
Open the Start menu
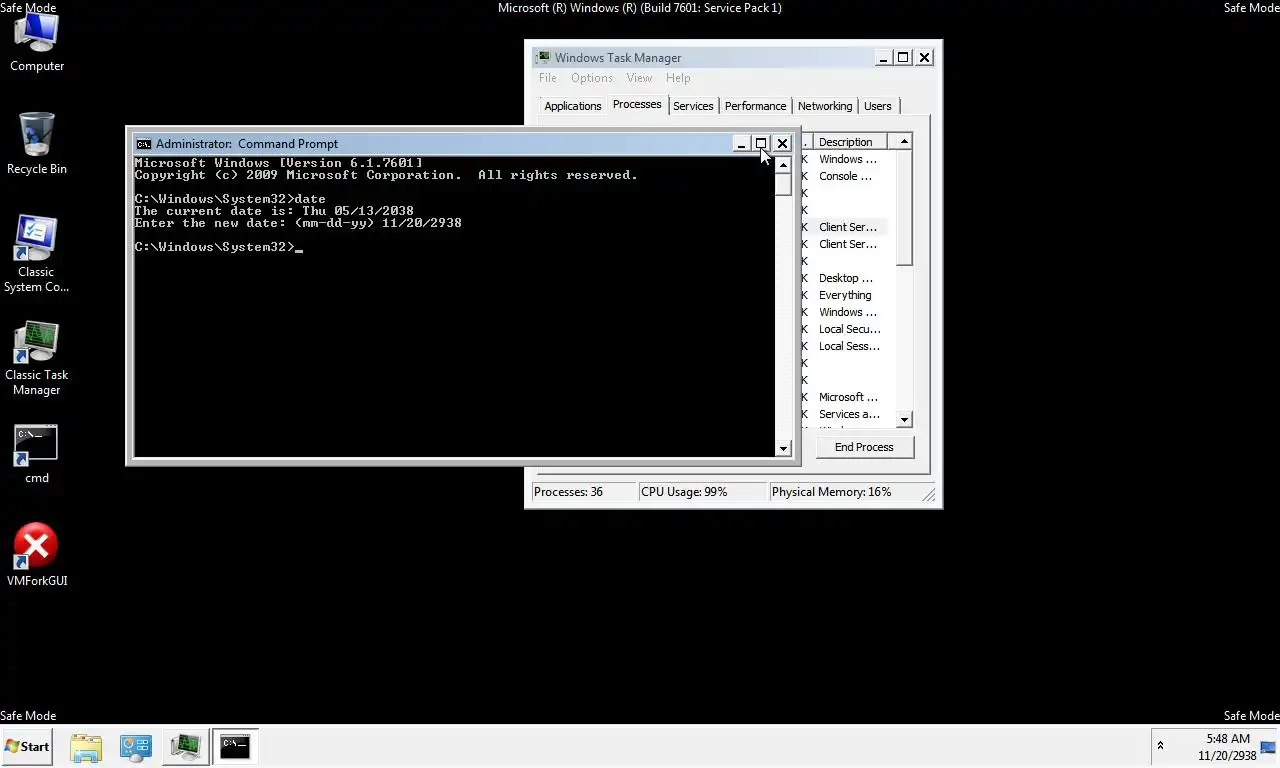tap(27, 746)
